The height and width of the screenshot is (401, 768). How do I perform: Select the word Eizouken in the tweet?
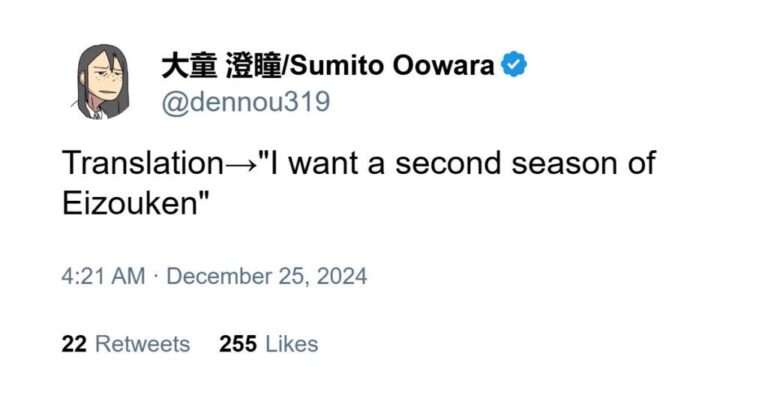tap(130, 203)
